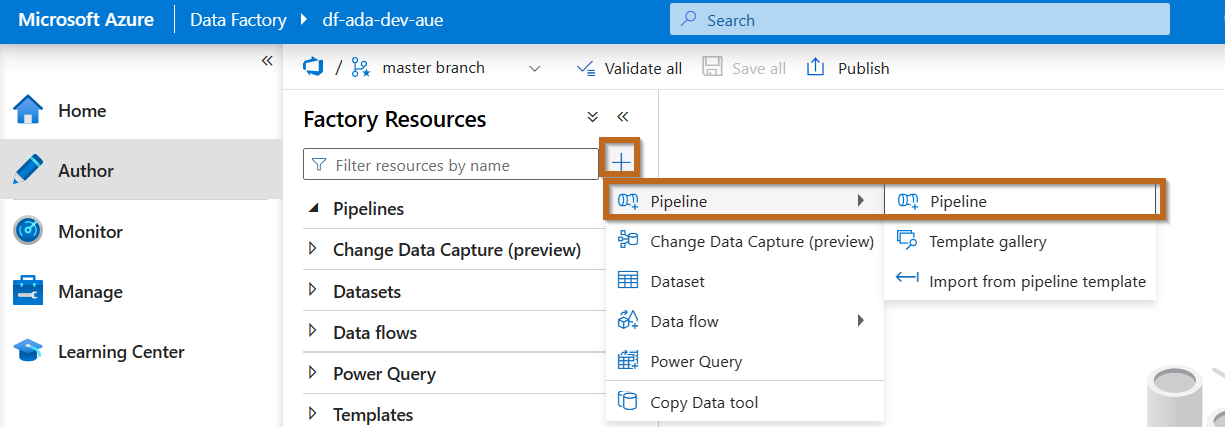Expand the Datasets tree node
1225x427 pixels.
(x=313, y=290)
